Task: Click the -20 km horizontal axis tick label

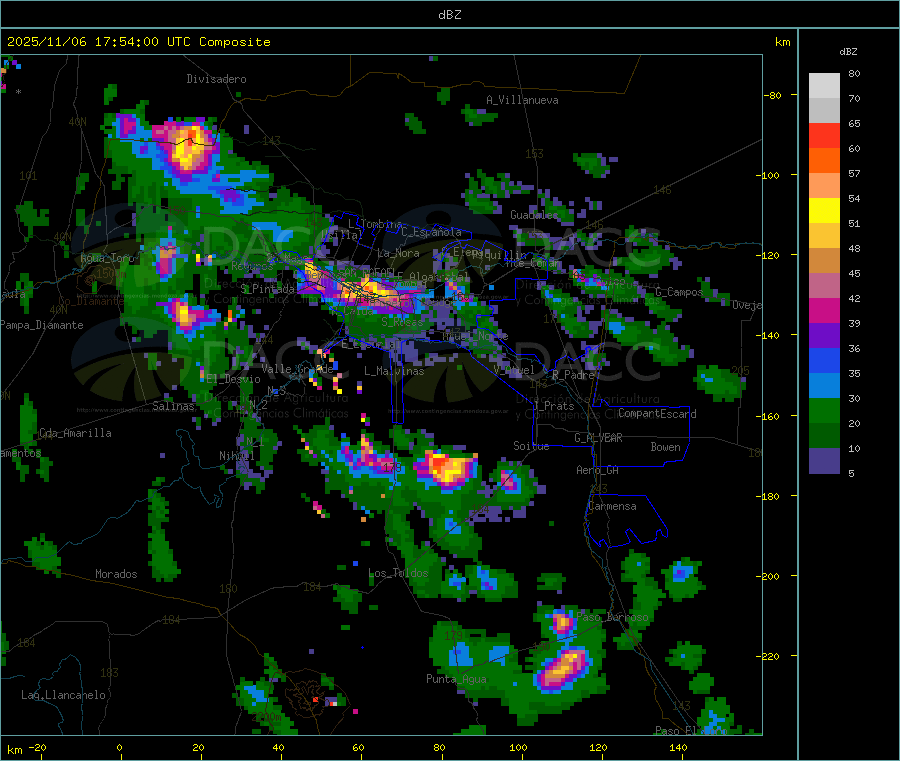Action: (x=37, y=748)
